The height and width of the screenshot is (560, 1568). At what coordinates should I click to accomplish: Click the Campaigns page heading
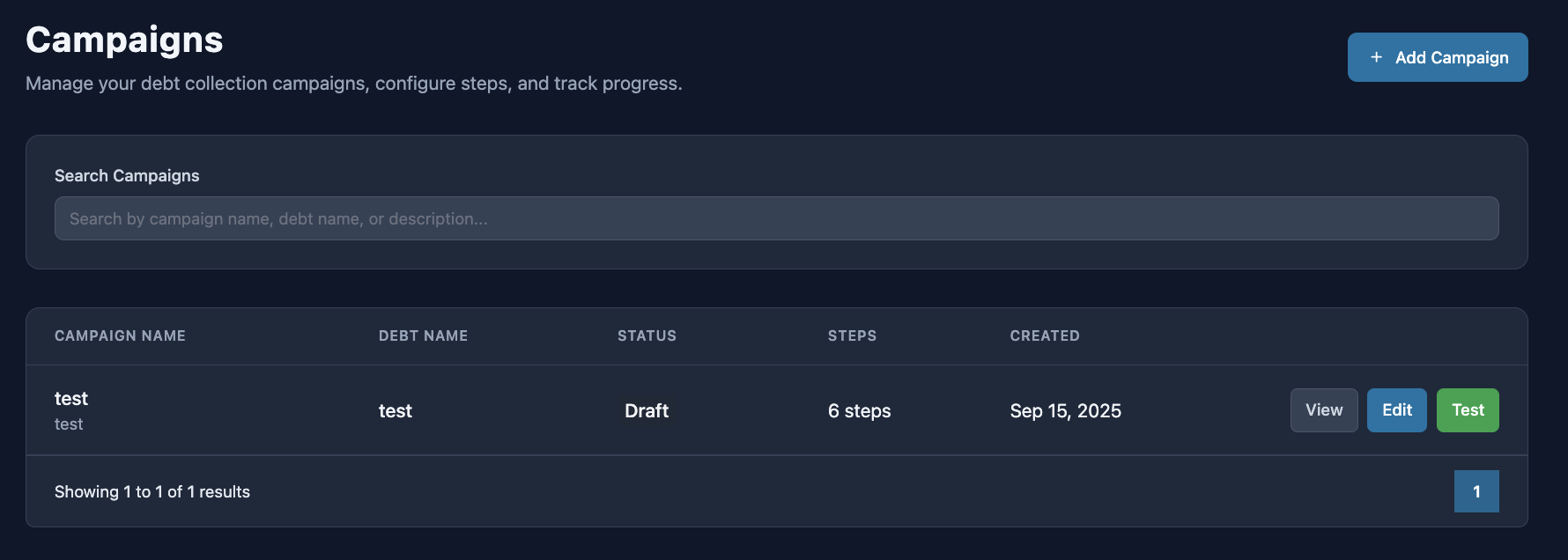tap(124, 41)
